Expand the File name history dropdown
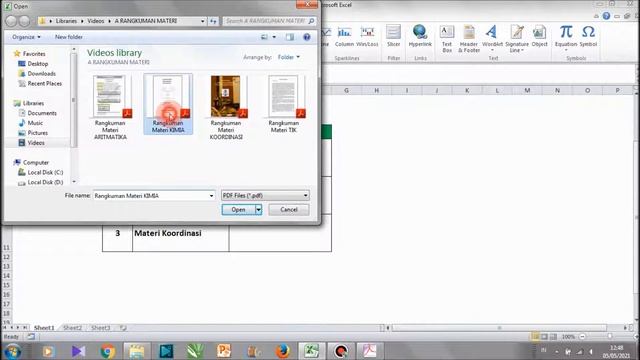 coord(211,196)
